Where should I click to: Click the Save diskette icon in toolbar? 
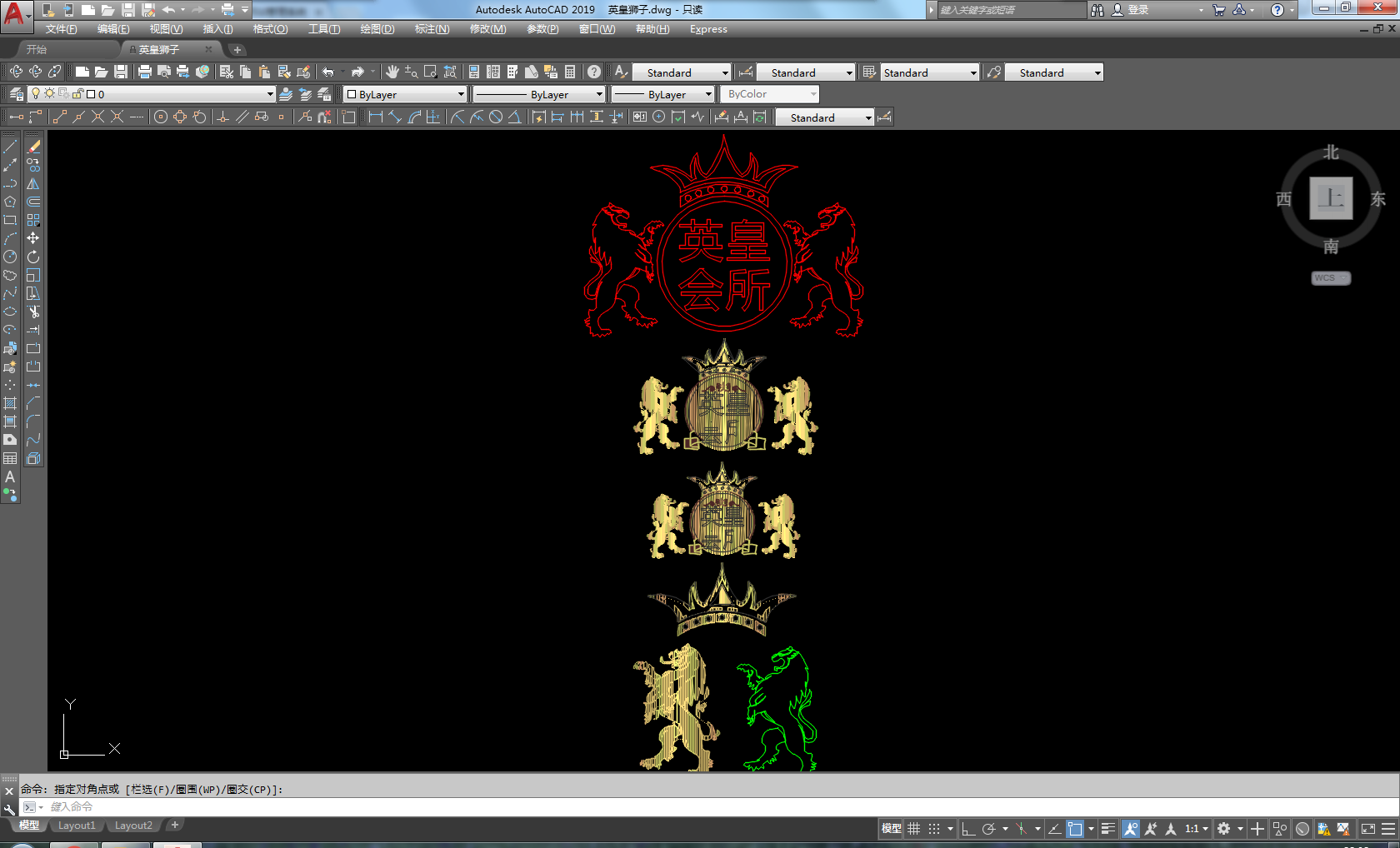[x=121, y=72]
